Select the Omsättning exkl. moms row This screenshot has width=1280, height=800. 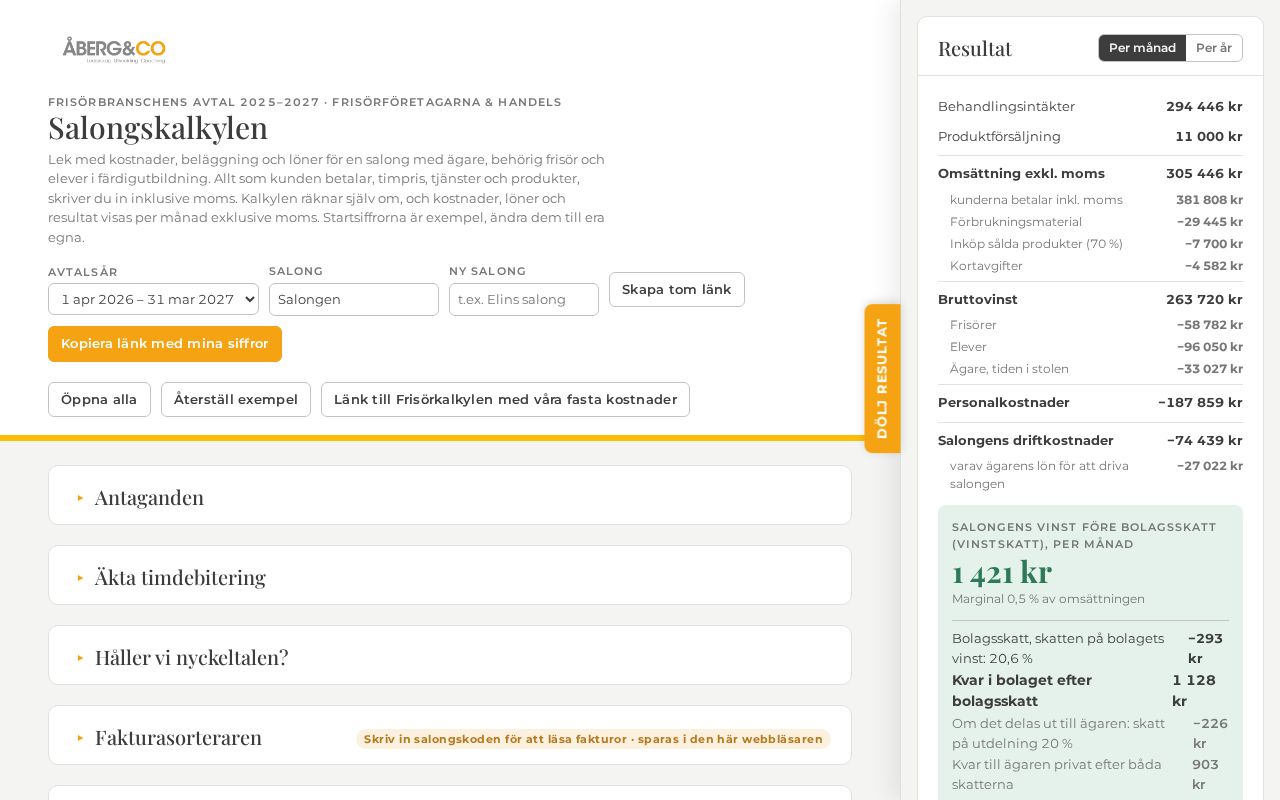click(x=1090, y=173)
